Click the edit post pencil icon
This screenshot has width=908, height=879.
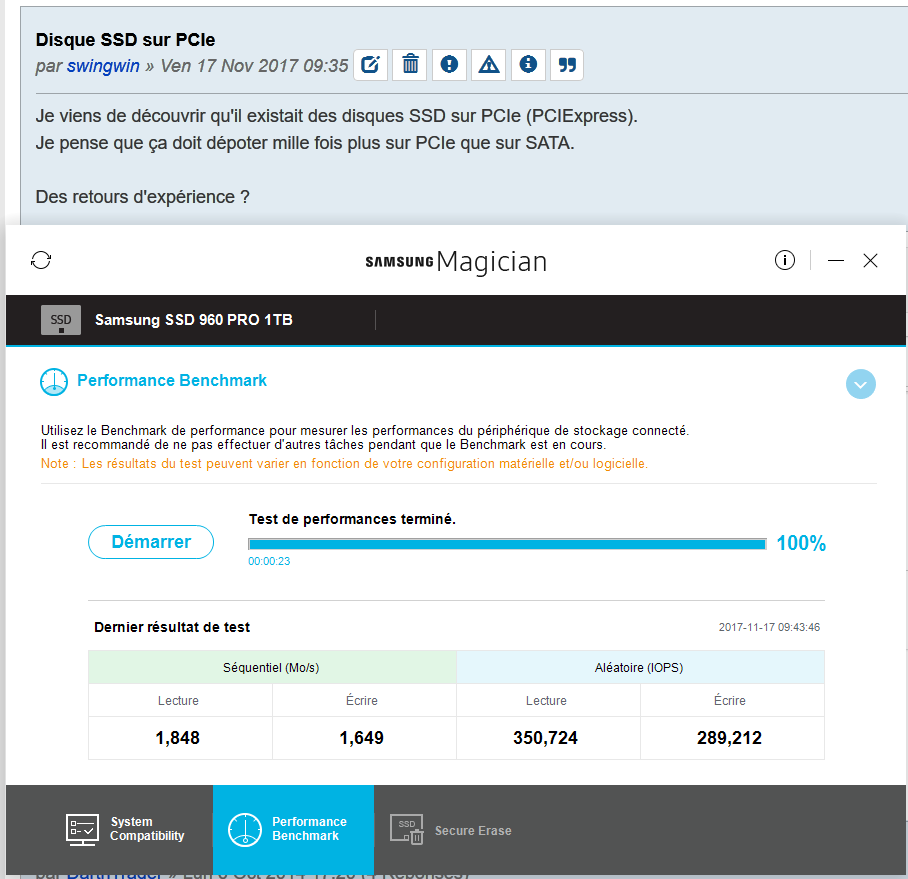pos(370,65)
